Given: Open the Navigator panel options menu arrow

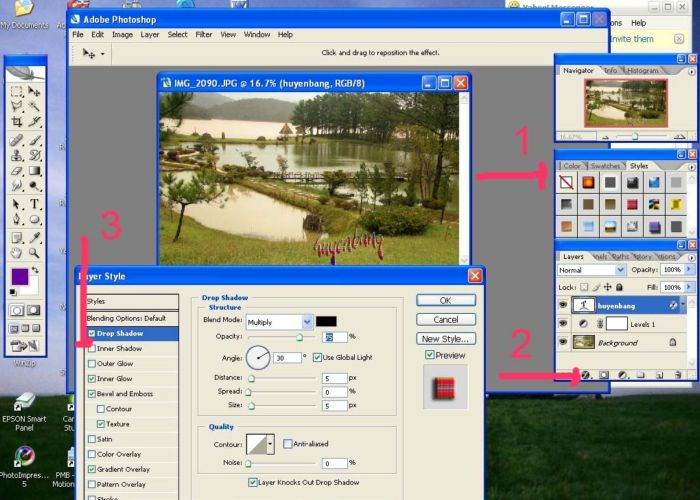Looking at the screenshot, I should (x=692, y=71).
